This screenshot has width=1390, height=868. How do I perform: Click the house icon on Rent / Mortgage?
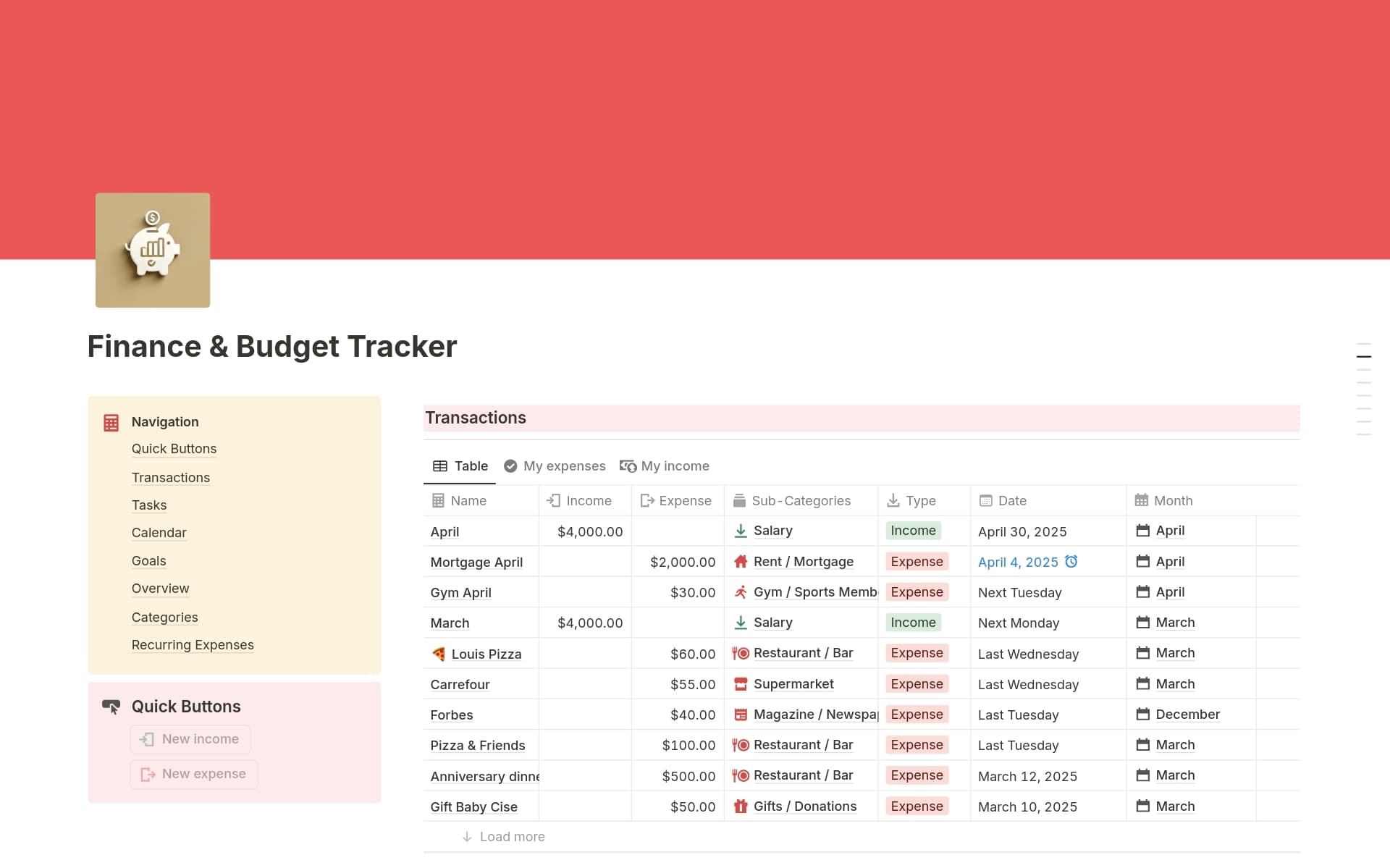(741, 561)
